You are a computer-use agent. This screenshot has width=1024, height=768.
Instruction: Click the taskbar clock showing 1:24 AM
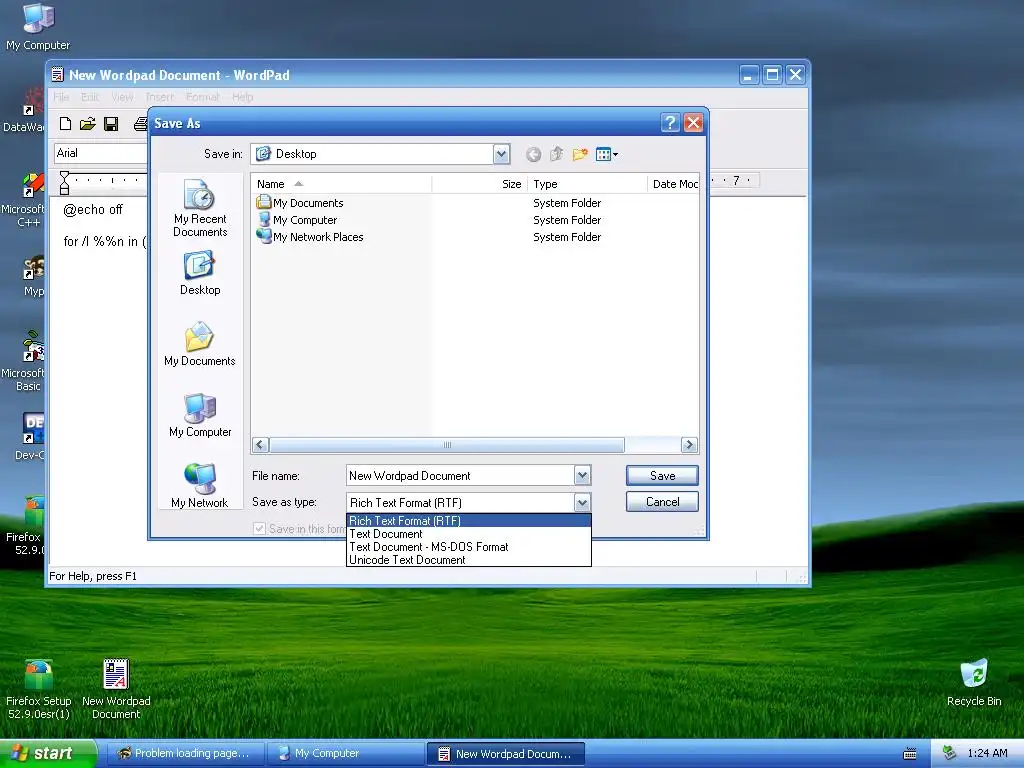[987, 753]
